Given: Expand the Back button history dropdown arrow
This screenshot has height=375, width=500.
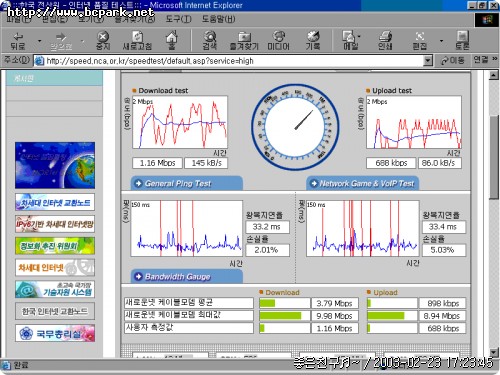Looking at the screenshot, I should pyautogui.click(x=39, y=41).
